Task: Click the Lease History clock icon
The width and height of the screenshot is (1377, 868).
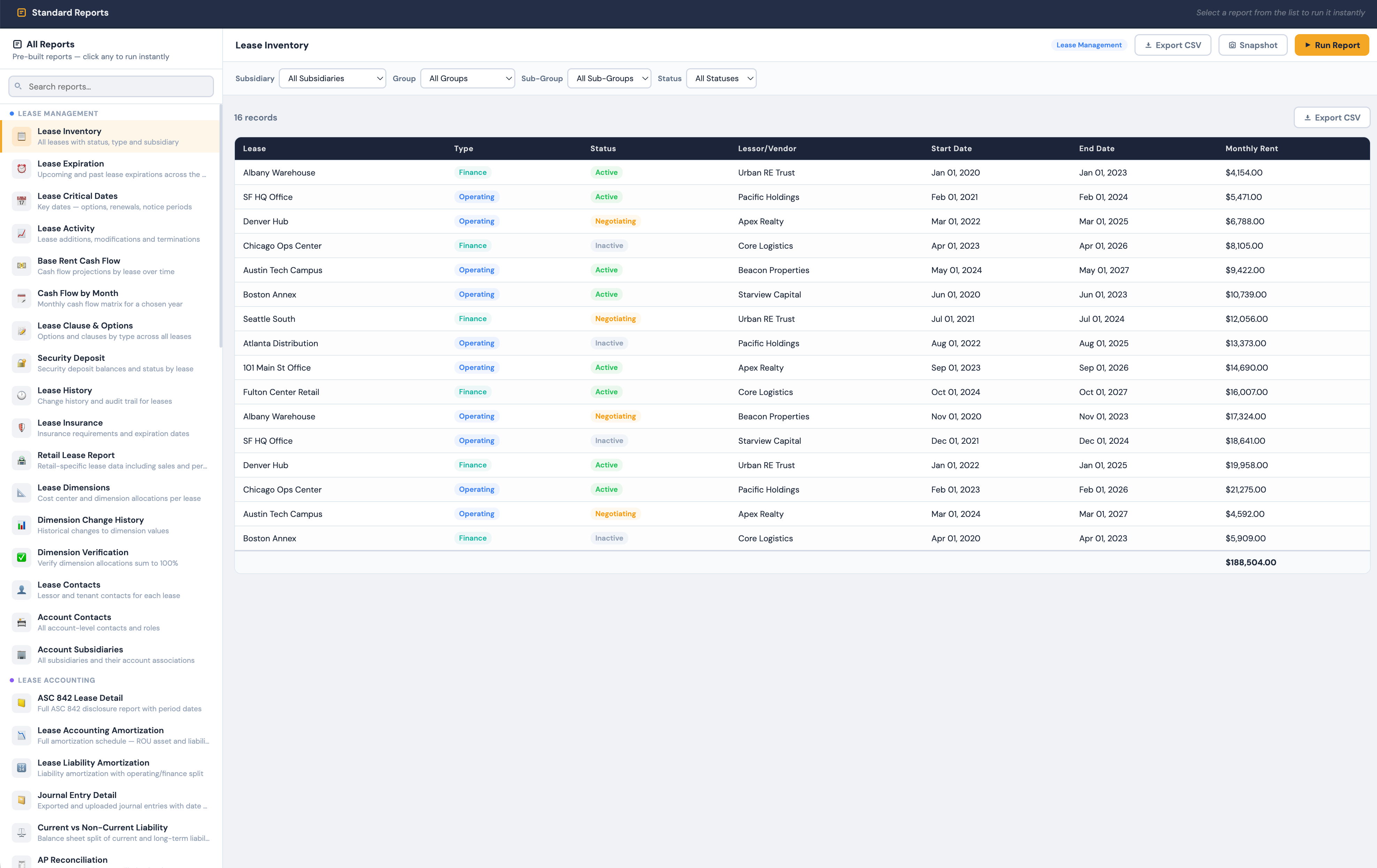Action: (x=22, y=395)
